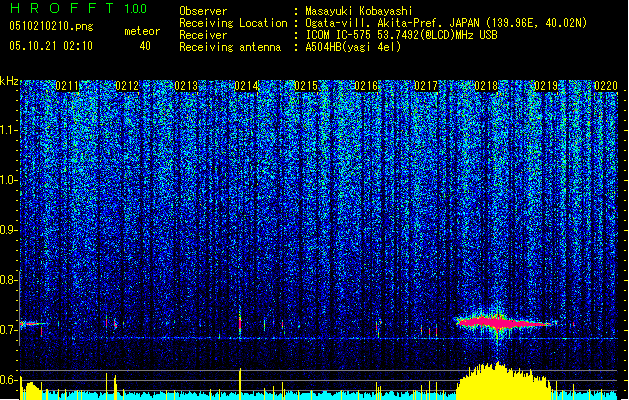Click the ICOM IC-575 receiver text
Screen dimensions: 629x400
(x=401, y=35)
